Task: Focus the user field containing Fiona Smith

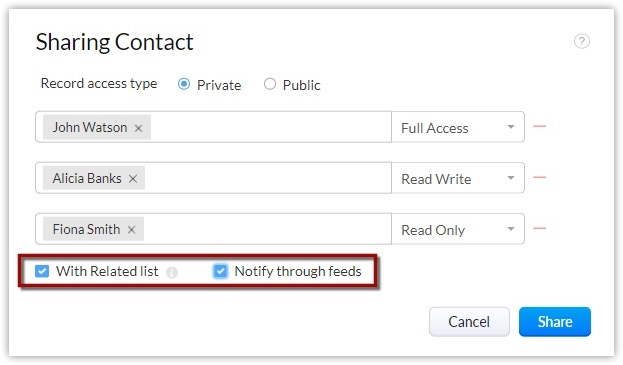Action: pyautogui.click(x=213, y=229)
